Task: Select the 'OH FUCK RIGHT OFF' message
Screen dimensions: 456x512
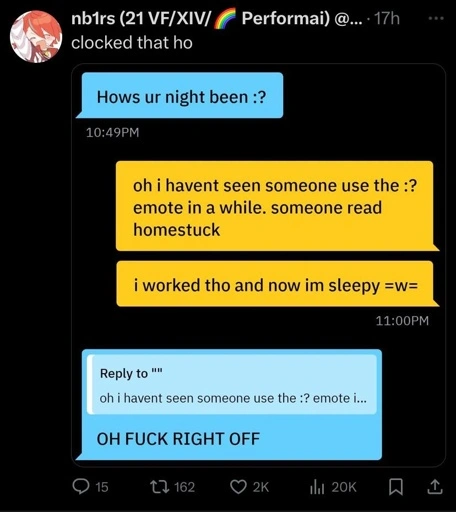Action: pyautogui.click(x=178, y=439)
